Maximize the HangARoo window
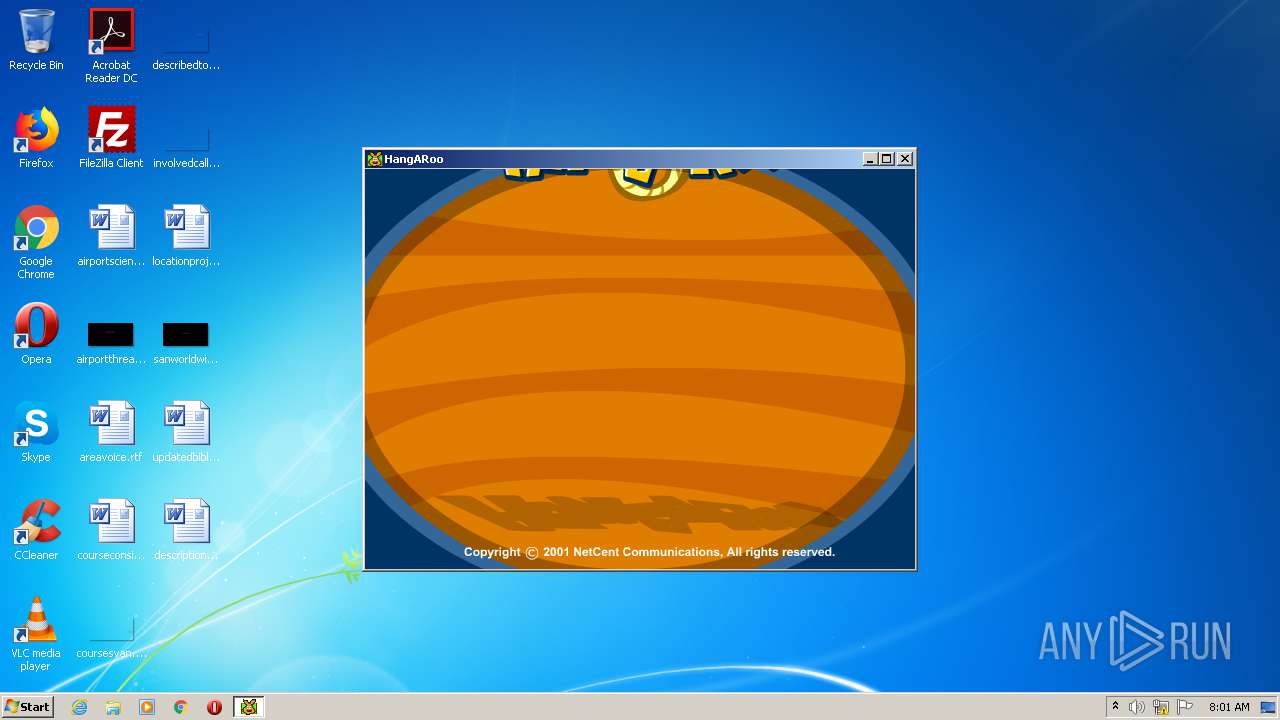This screenshot has height=720, width=1280. tap(886, 159)
